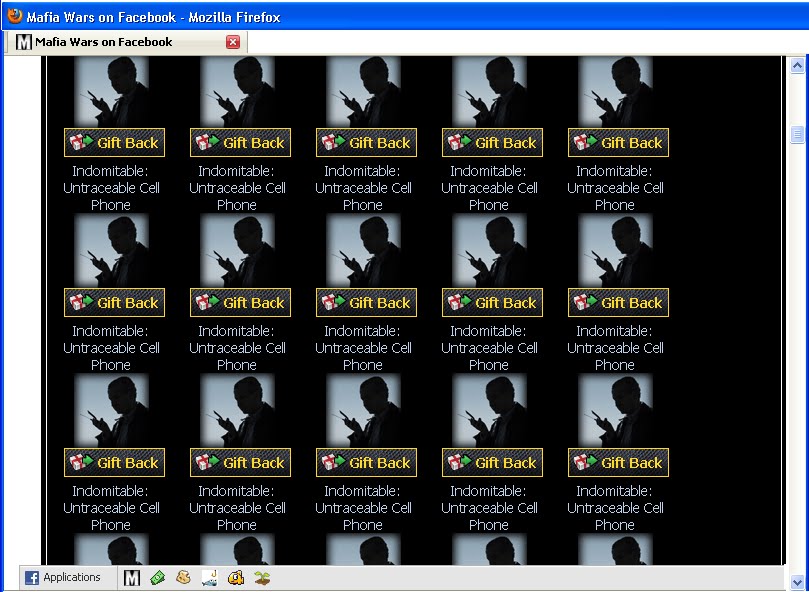The image size is (809, 592).
Task: Open the green sprout farming app icon
Action: (262, 578)
